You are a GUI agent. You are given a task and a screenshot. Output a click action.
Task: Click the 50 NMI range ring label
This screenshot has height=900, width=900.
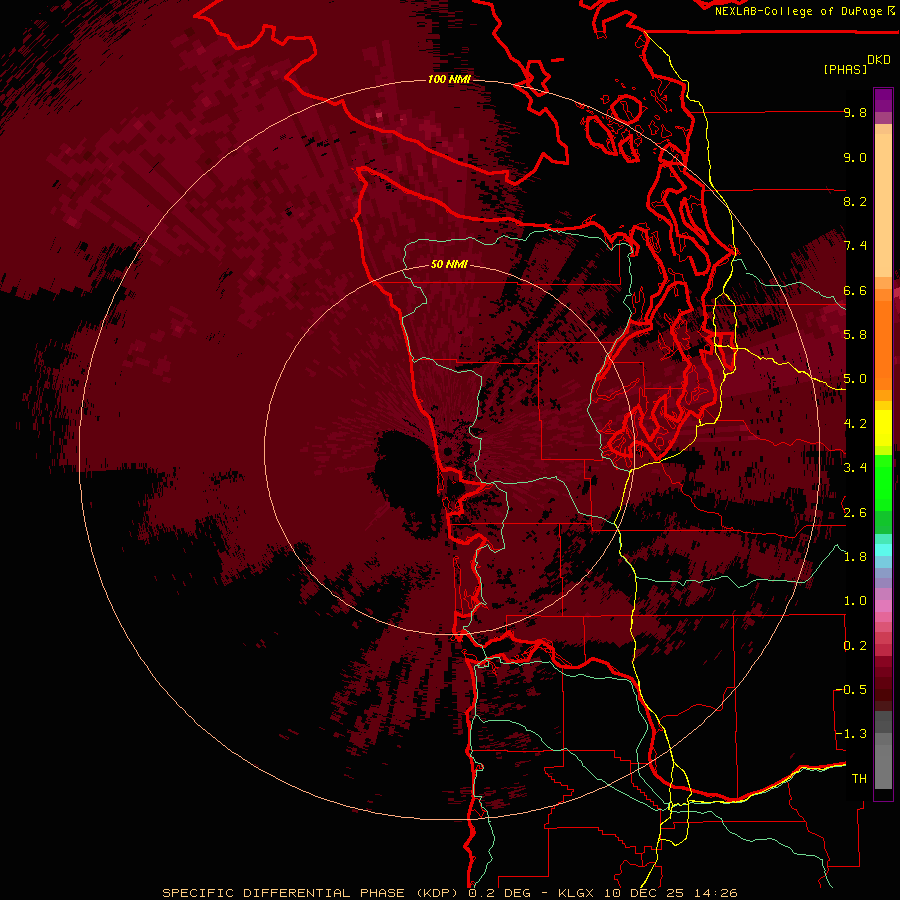pyautogui.click(x=449, y=264)
